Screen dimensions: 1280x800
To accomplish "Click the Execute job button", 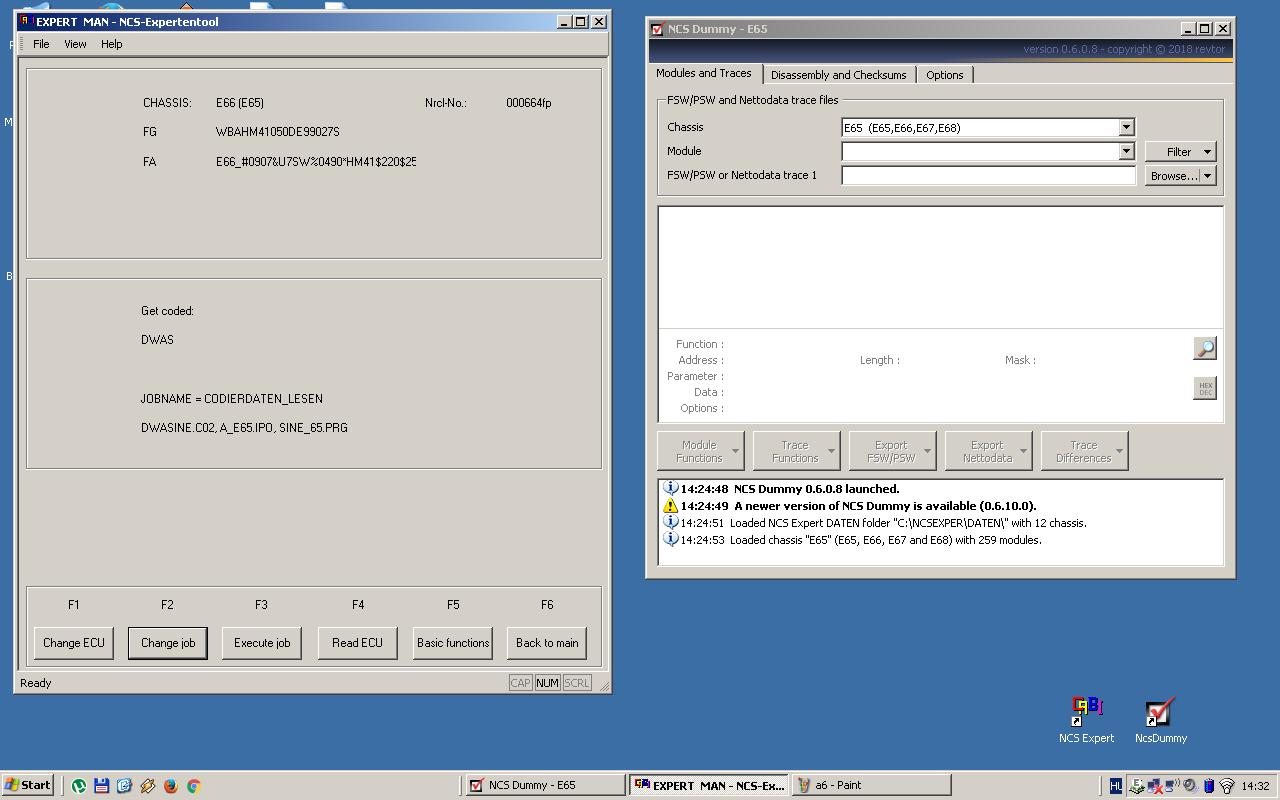I will pos(262,643).
